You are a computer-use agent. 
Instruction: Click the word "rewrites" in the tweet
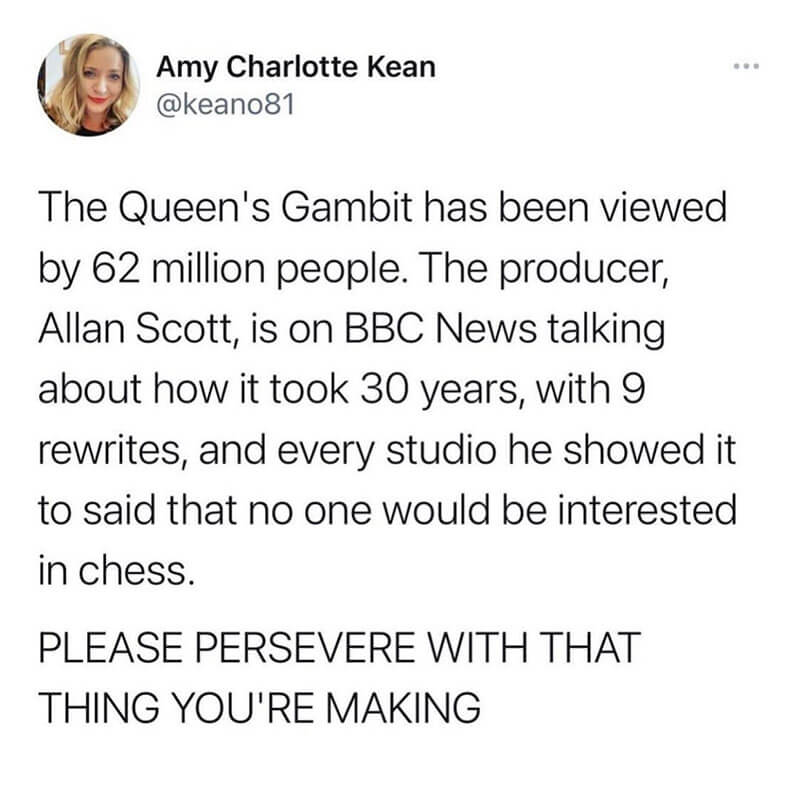click(x=109, y=449)
